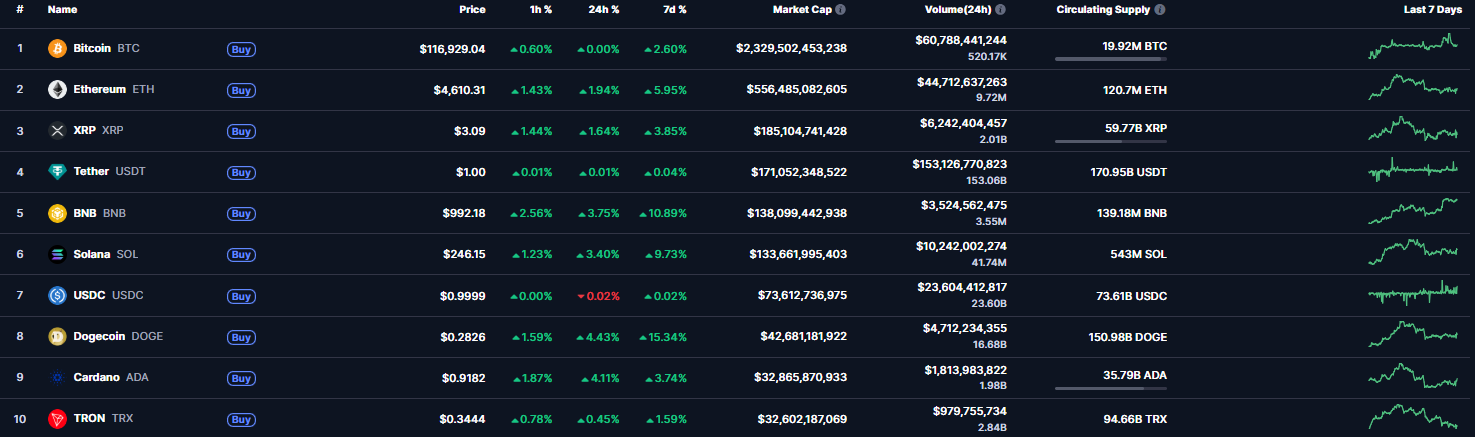Click the Solana coin logo
This screenshot has width=1475, height=437.
click(57, 254)
